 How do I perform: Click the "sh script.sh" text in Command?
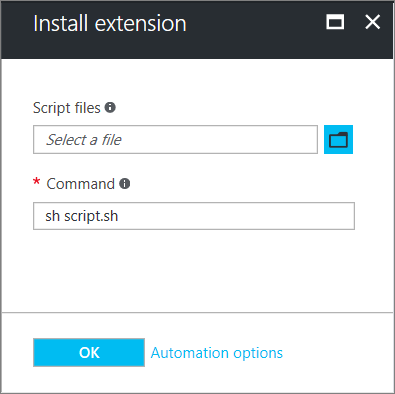point(82,216)
